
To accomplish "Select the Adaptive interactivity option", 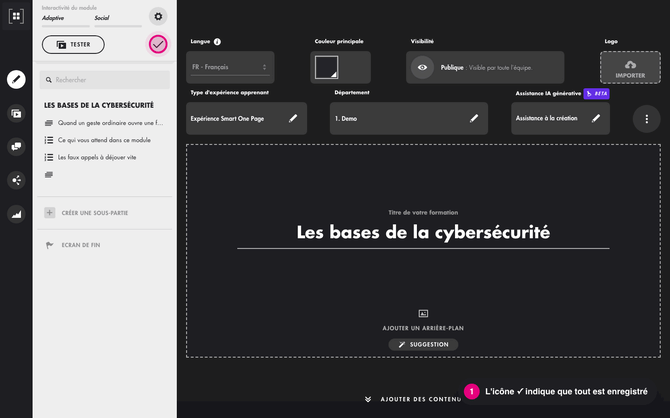I will [x=65, y=20].
